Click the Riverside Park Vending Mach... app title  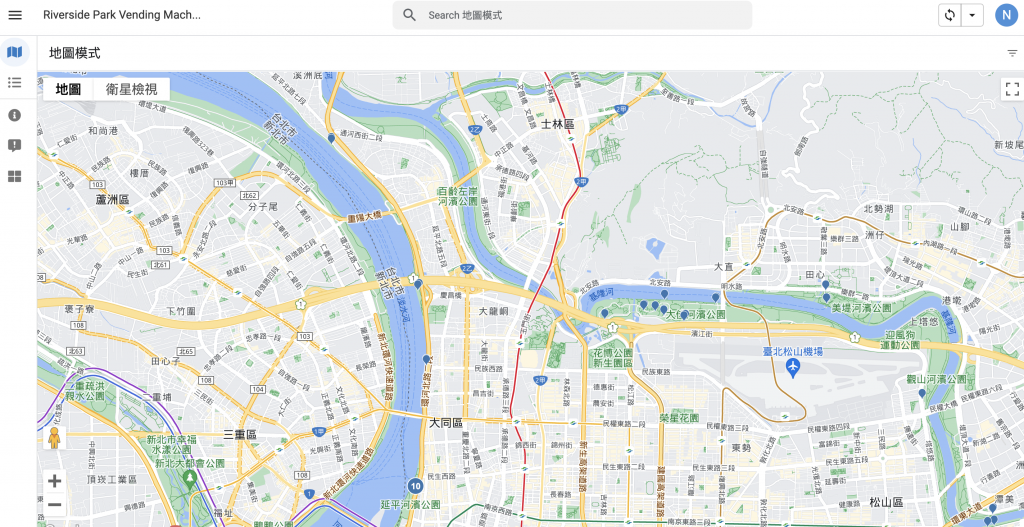(122, 15)
